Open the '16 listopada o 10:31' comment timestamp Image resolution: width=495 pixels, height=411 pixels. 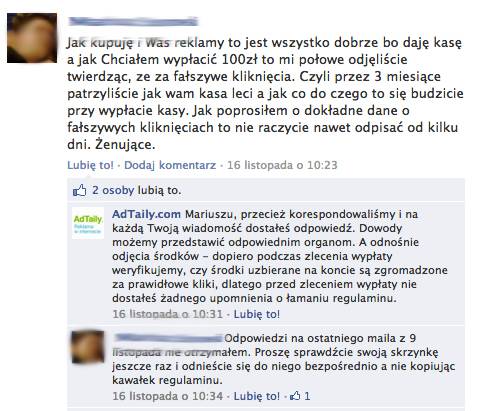(168, 314)
